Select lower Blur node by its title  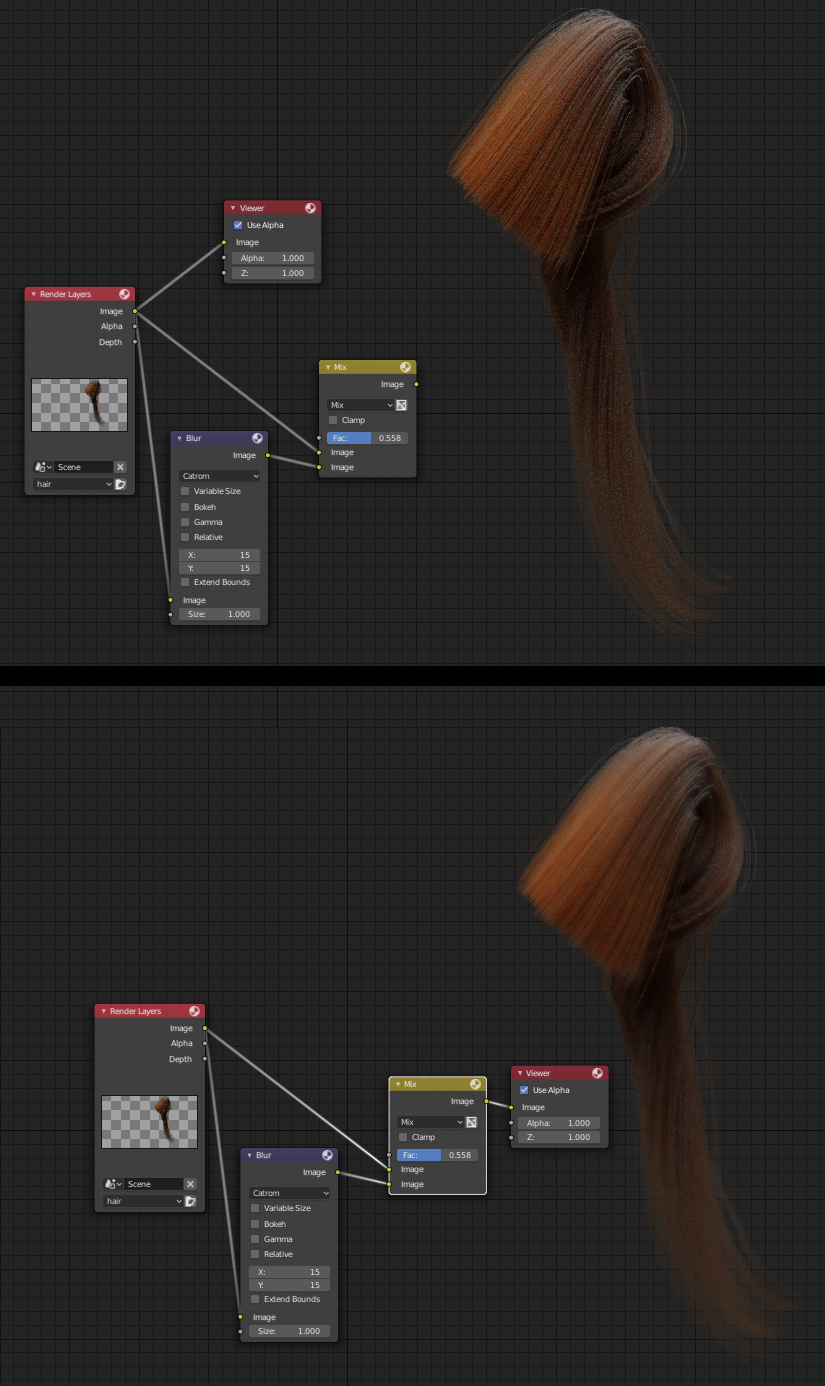click(263, 1155)
